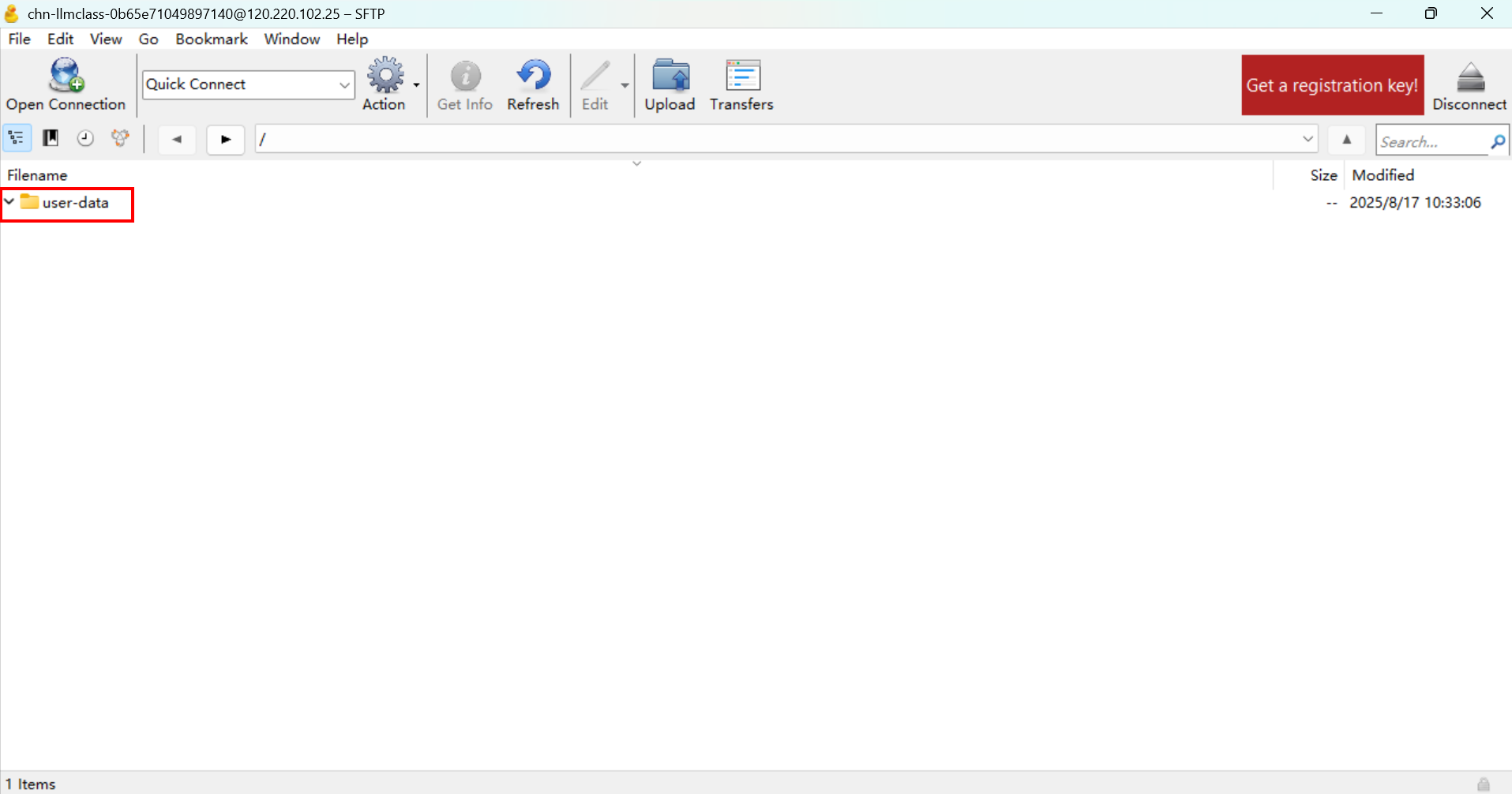
Task: Open the Action gear menu
Action: click(385, 77)
